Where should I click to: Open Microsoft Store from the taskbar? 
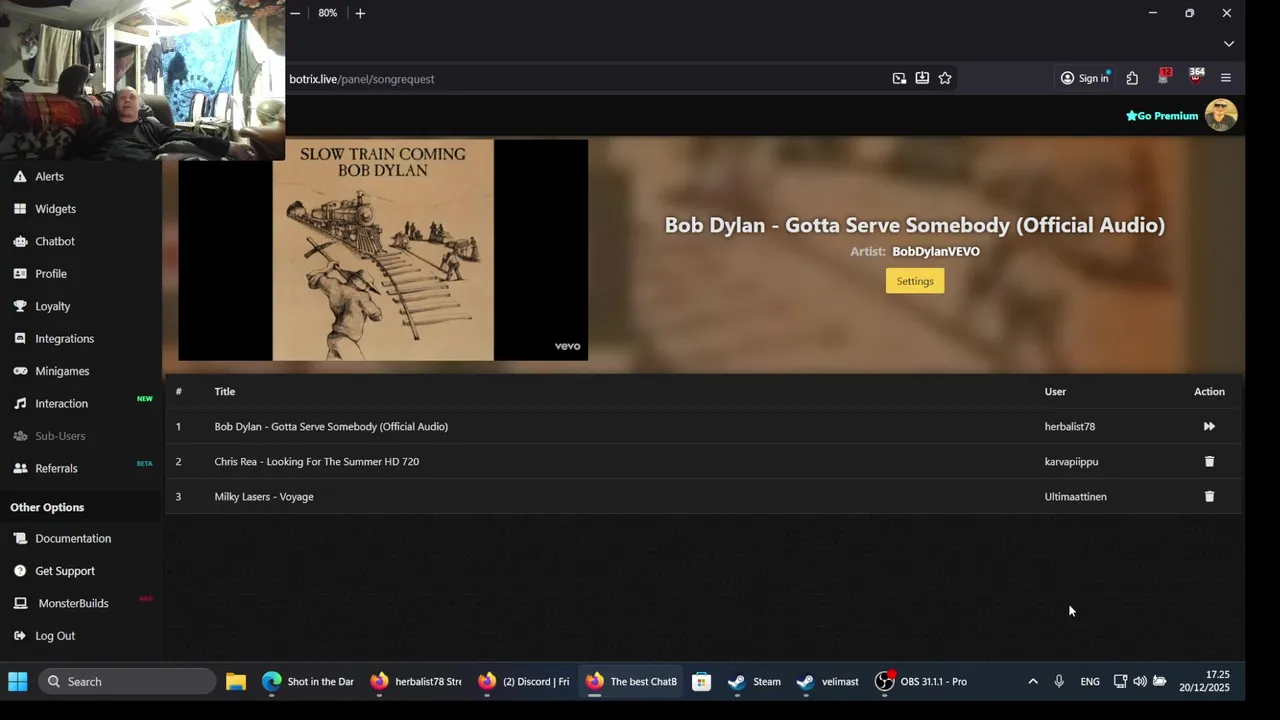click(702, 682)
